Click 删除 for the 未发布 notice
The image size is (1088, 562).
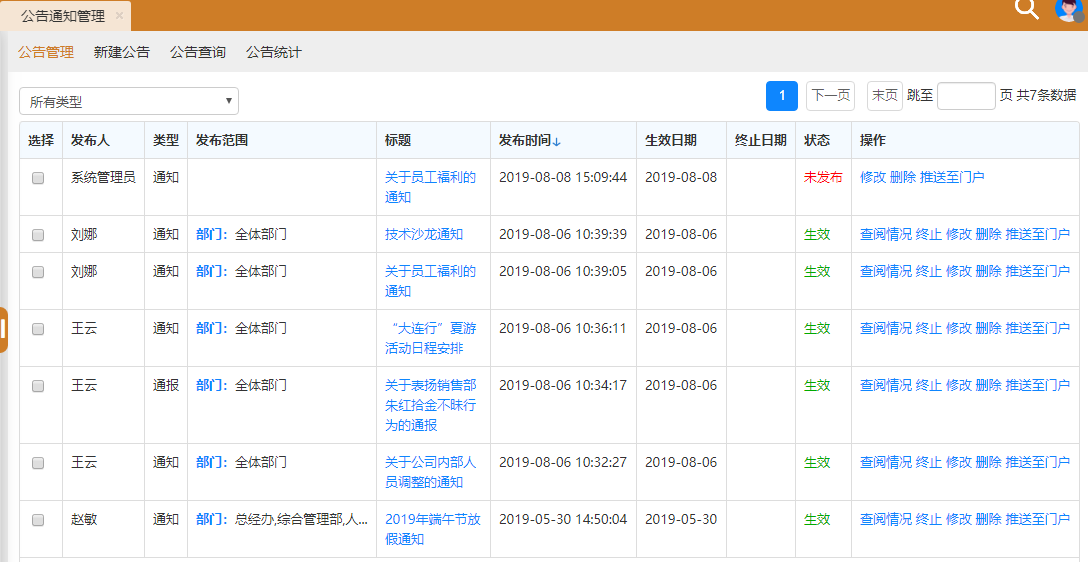902,177
